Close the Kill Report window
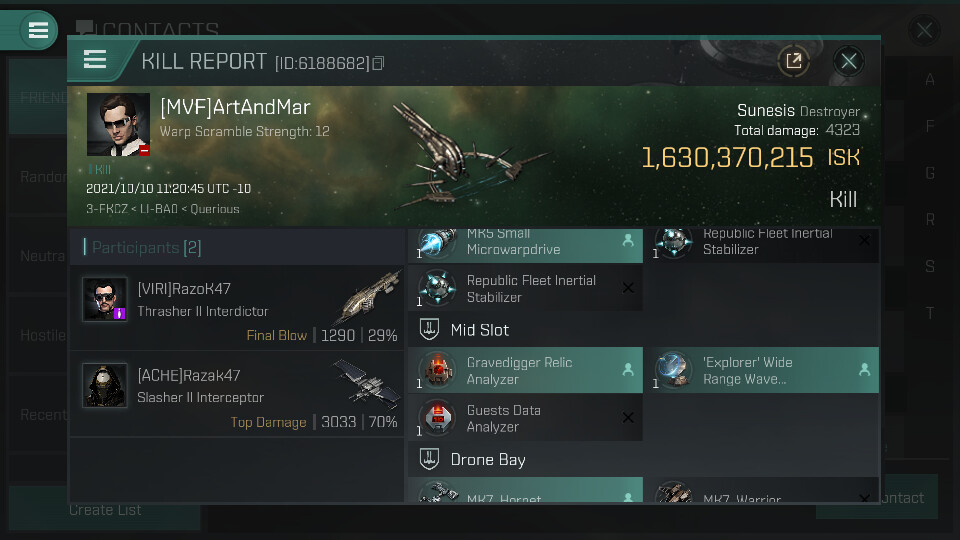 [849, 61]
